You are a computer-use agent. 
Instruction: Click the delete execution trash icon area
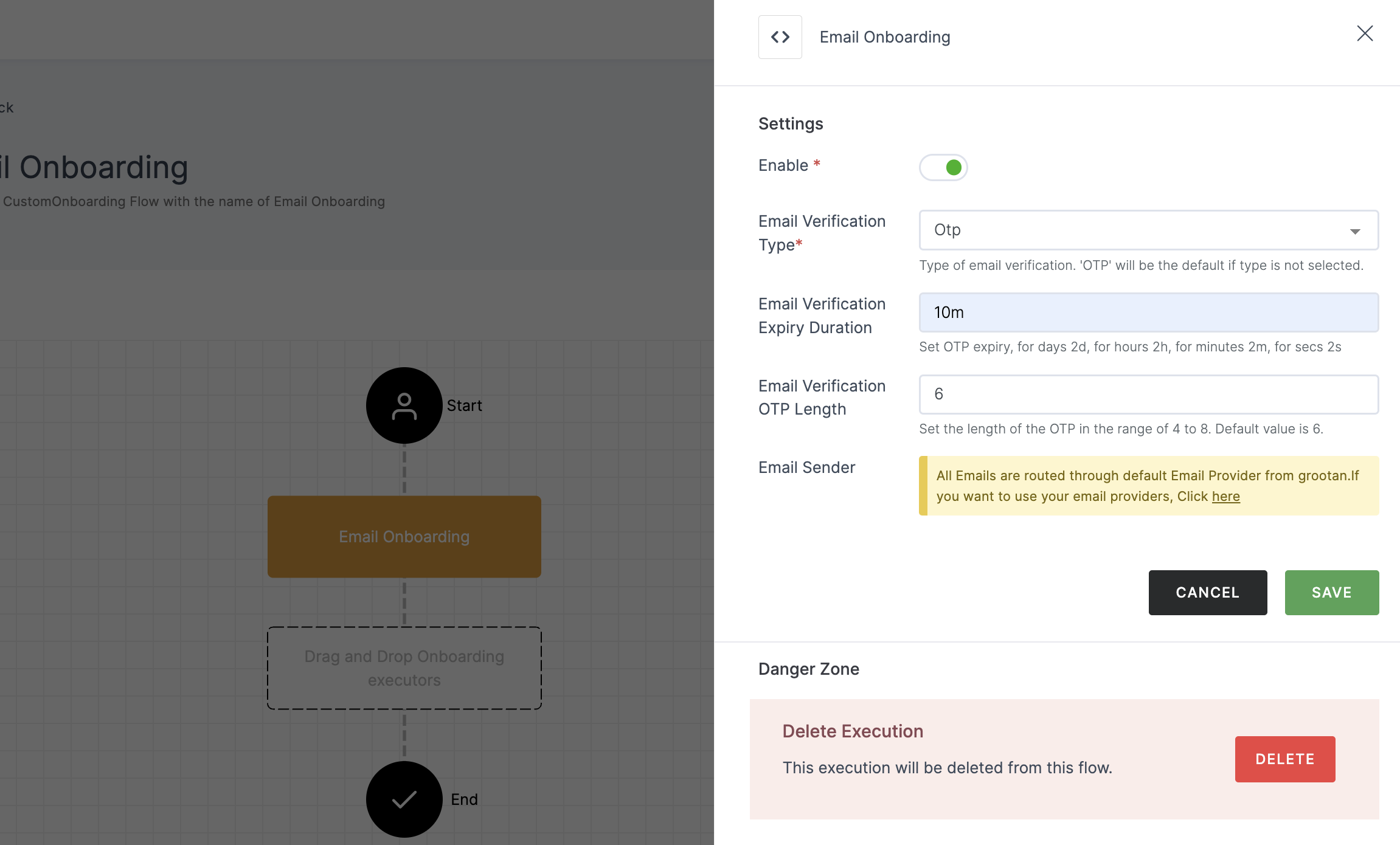(x=1286, y=758)
